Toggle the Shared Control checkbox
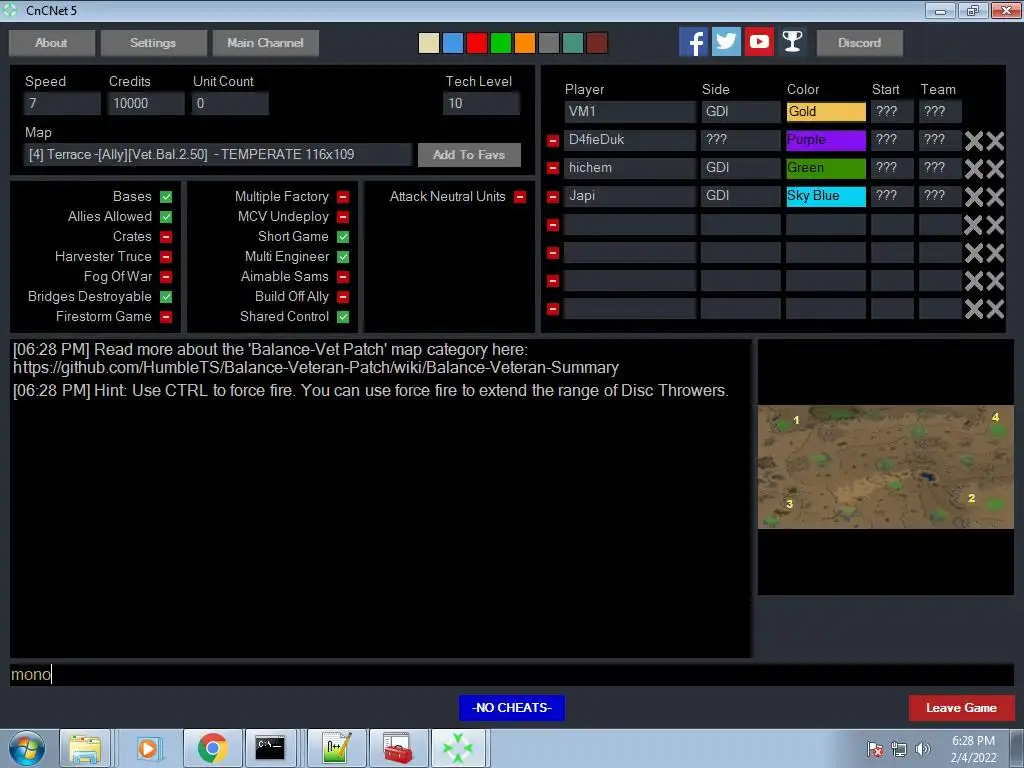Screen dimensions: 1024x768 pos(343,317)
